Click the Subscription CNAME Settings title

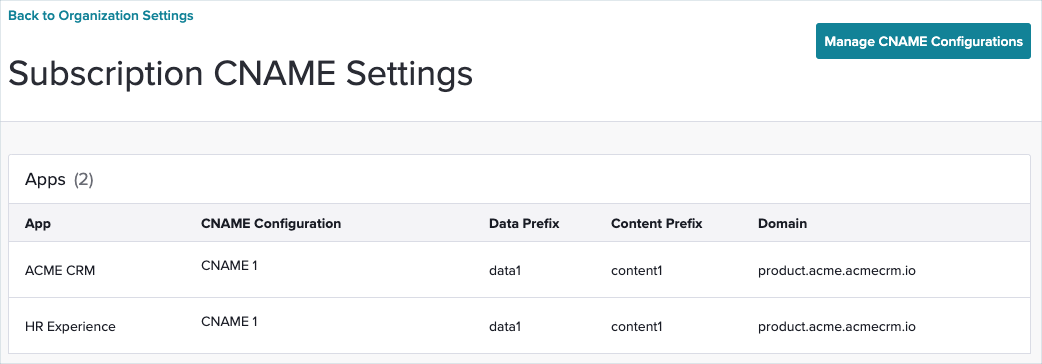[x=241, y=73]
